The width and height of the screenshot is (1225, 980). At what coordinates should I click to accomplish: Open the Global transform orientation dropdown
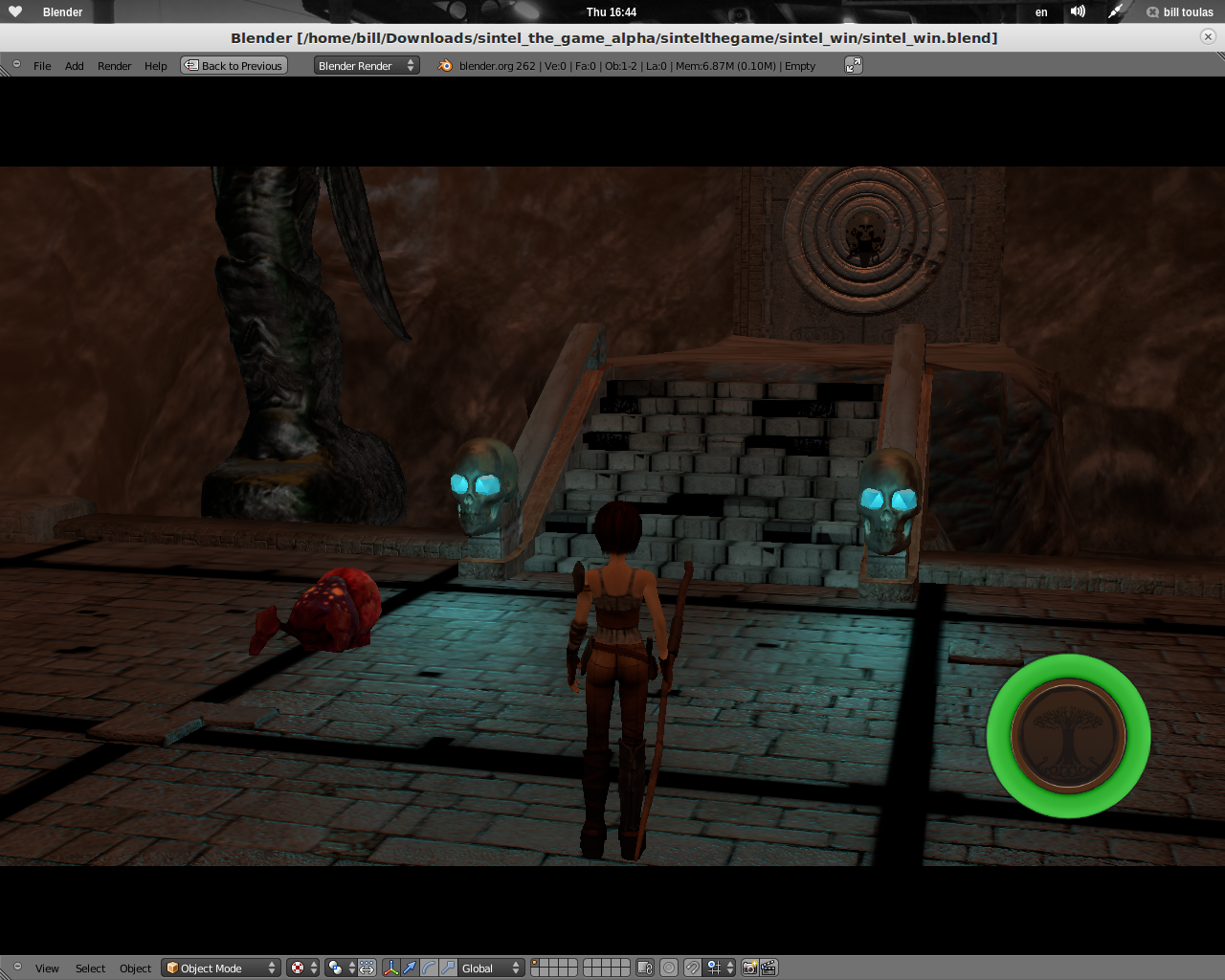click(x=491, y=969)
